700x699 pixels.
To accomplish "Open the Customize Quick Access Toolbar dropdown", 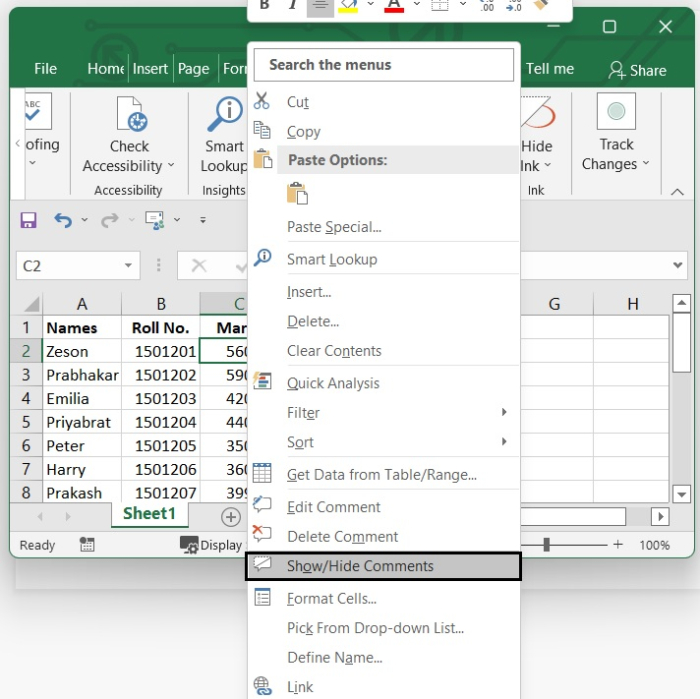I will pyautogui.click(x=203, y=220).
